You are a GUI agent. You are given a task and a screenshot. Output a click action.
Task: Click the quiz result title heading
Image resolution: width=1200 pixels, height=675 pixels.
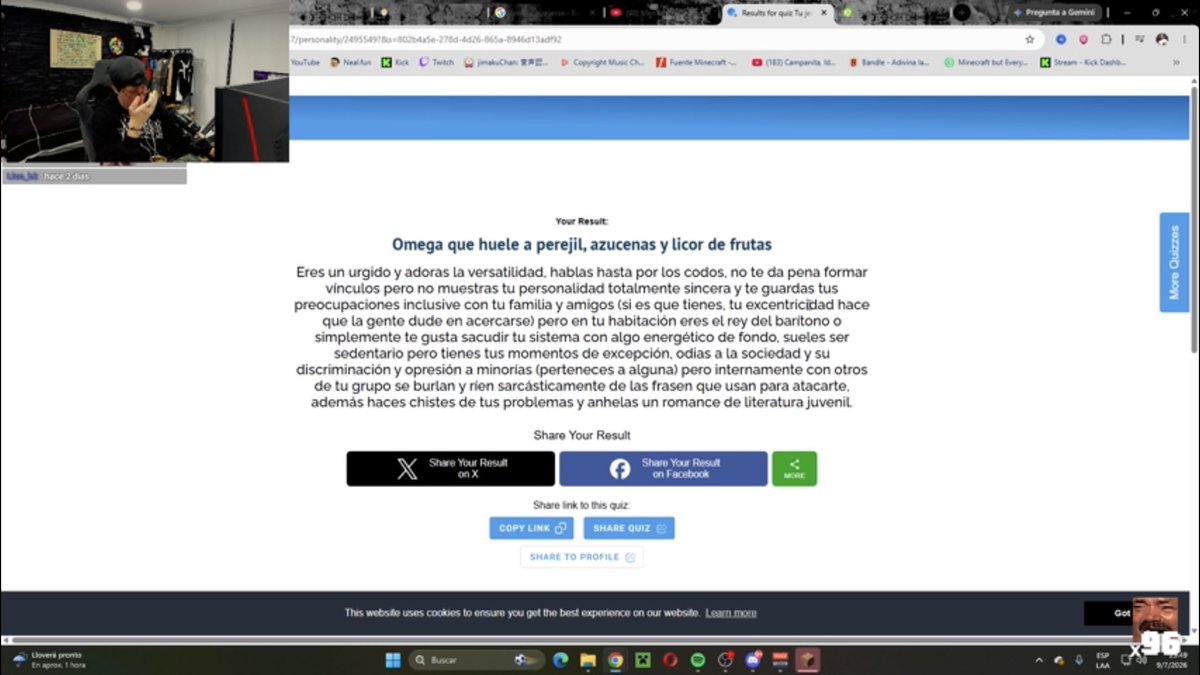[582, 244]
